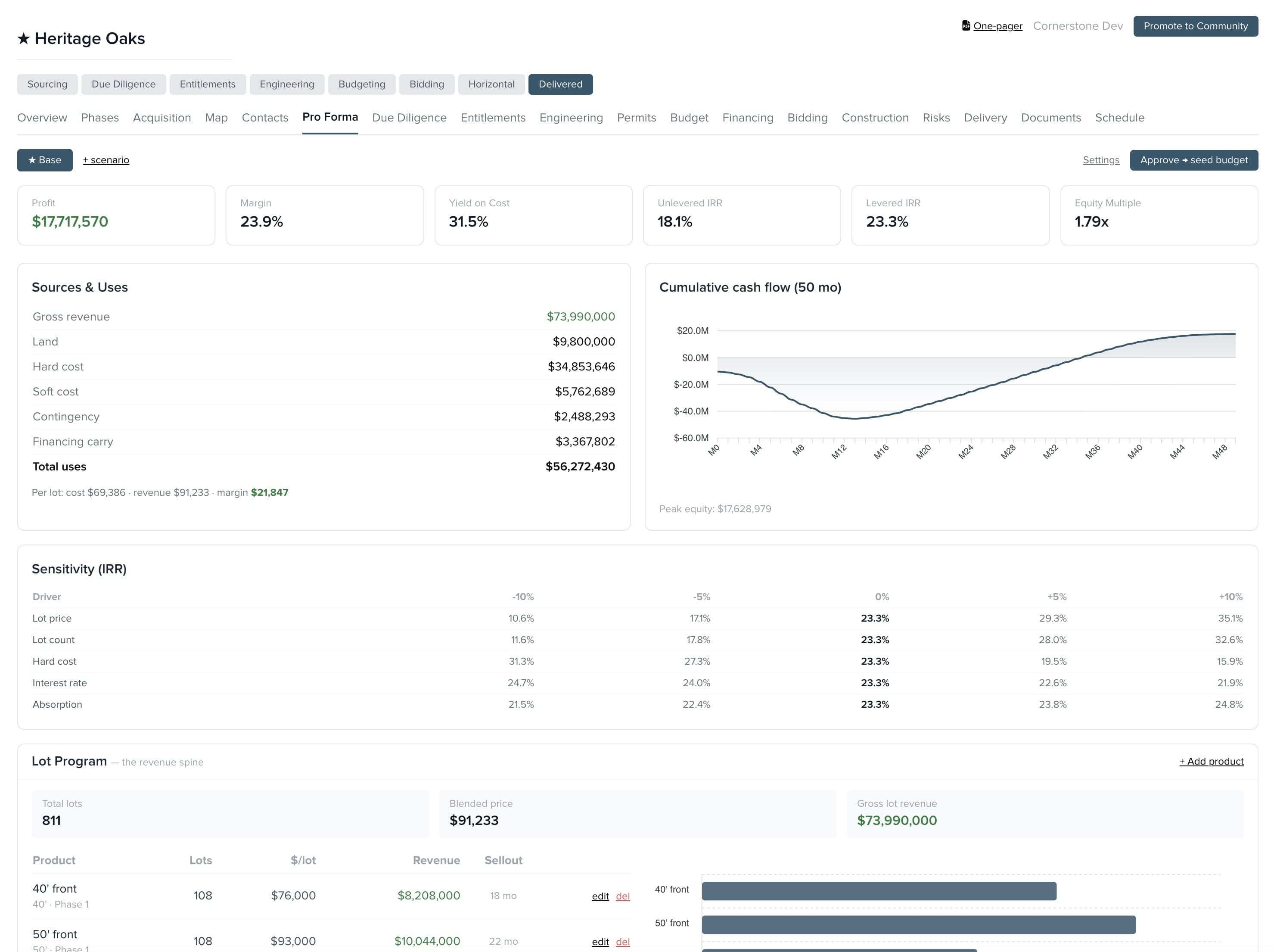Select the starred Base scenario button
This screenshot has height=952, width=1274.
[45, 160]
